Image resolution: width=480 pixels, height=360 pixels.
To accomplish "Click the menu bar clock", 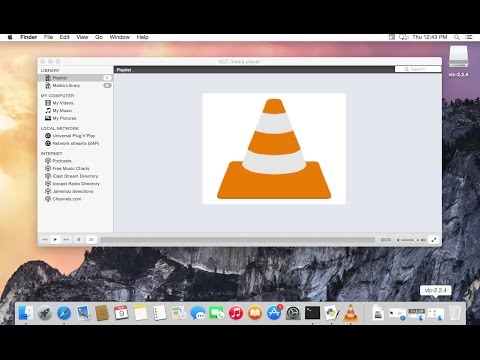I will point(430,37).
